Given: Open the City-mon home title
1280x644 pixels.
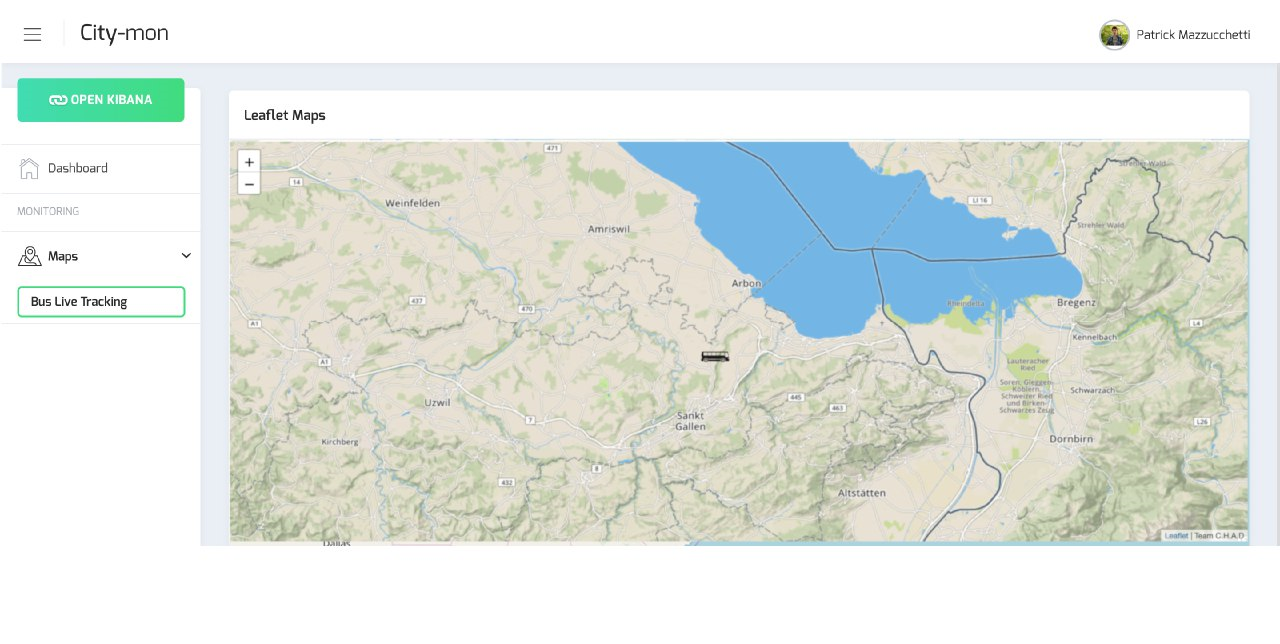Looking at the screenshot, I should pos(124,33).
